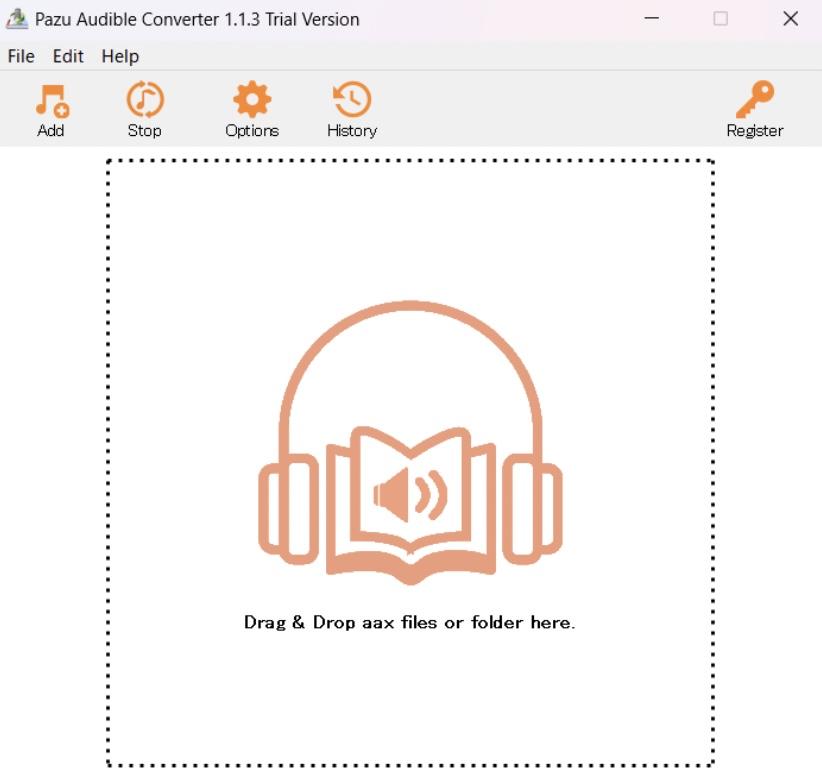Click the Pazu app icon in title bar
This screenshot has width=822, height=776.
pos(17,19)
